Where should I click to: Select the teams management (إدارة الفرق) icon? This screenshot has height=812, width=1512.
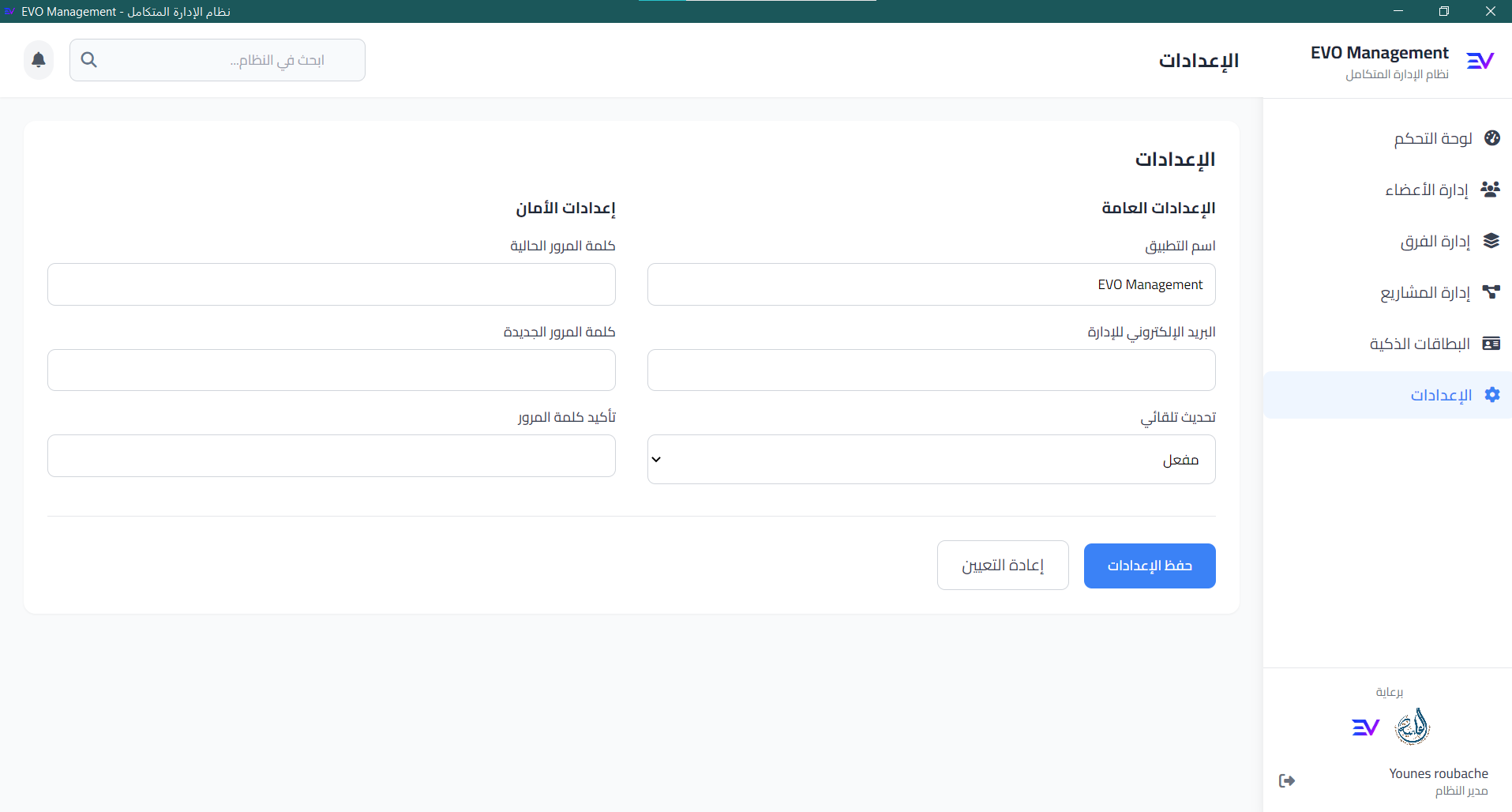pos(1491,241)
